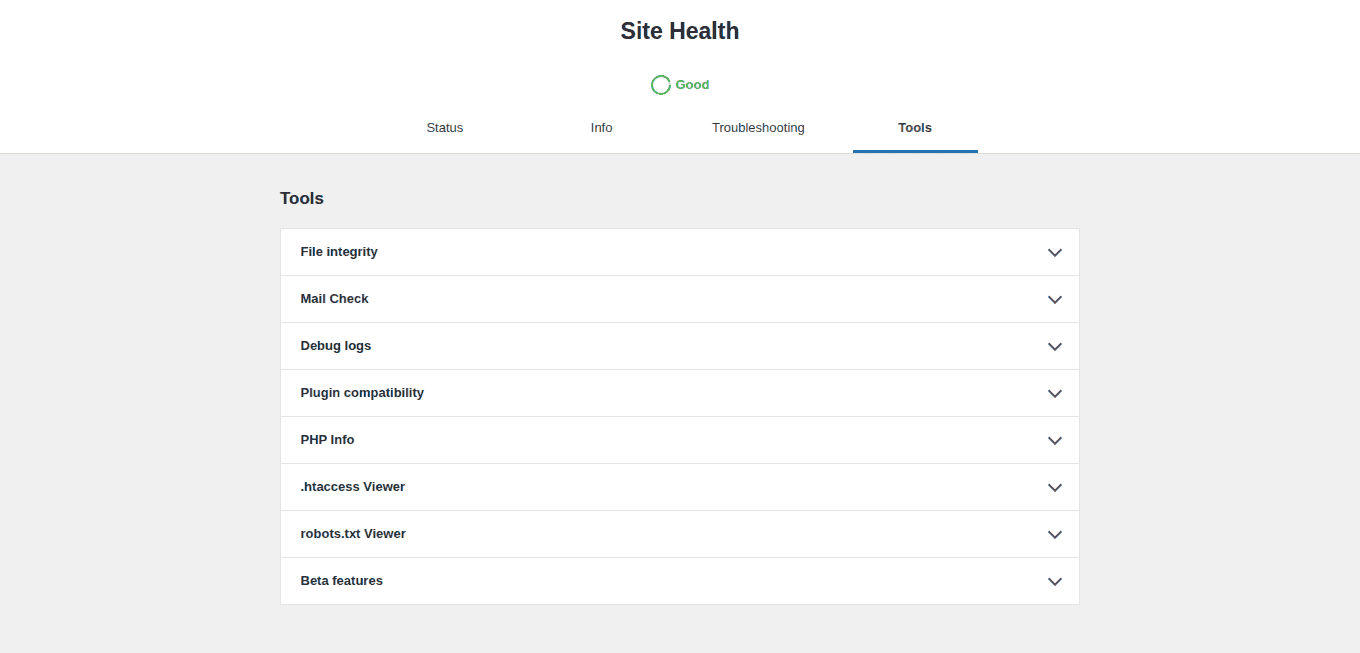Image resolution: width=1360 pixels, height=653 pixels.
Task: Click the Mail Check label
Action: click(x=334, y=299)
